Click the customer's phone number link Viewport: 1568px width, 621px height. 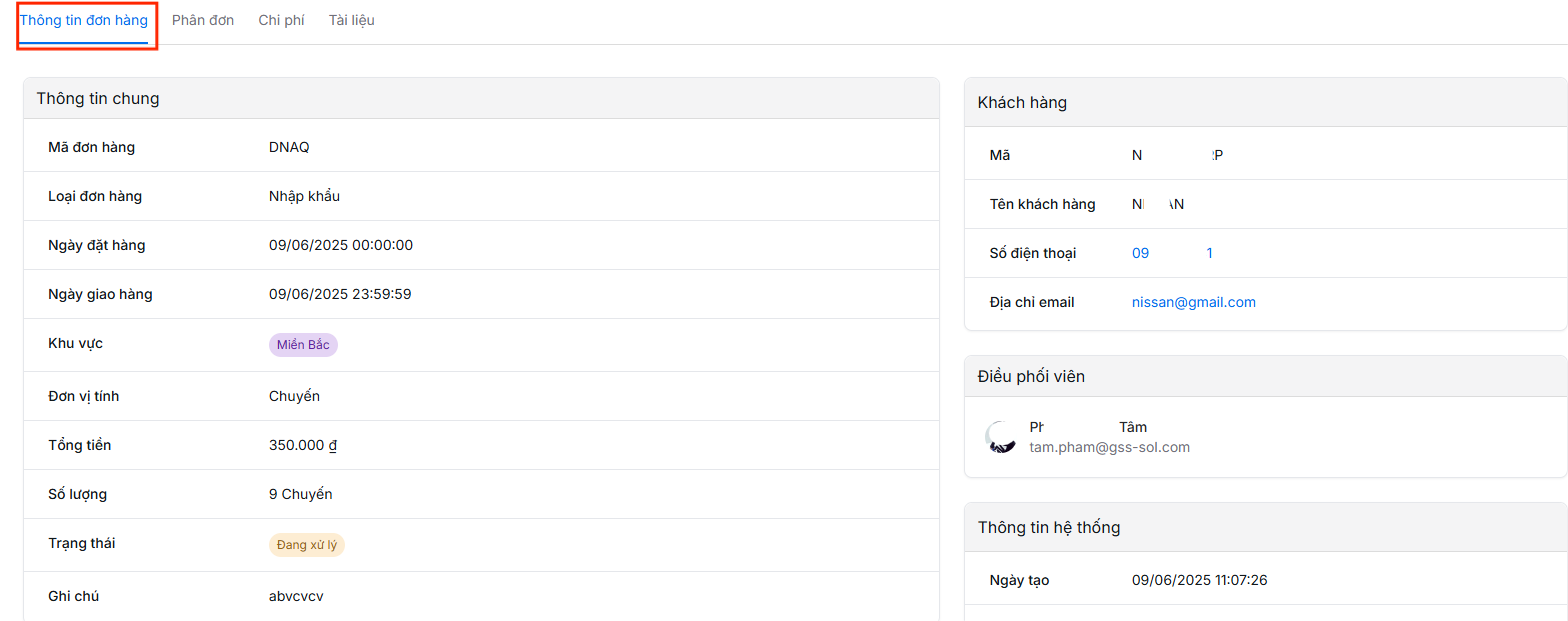pos(1172,254)
